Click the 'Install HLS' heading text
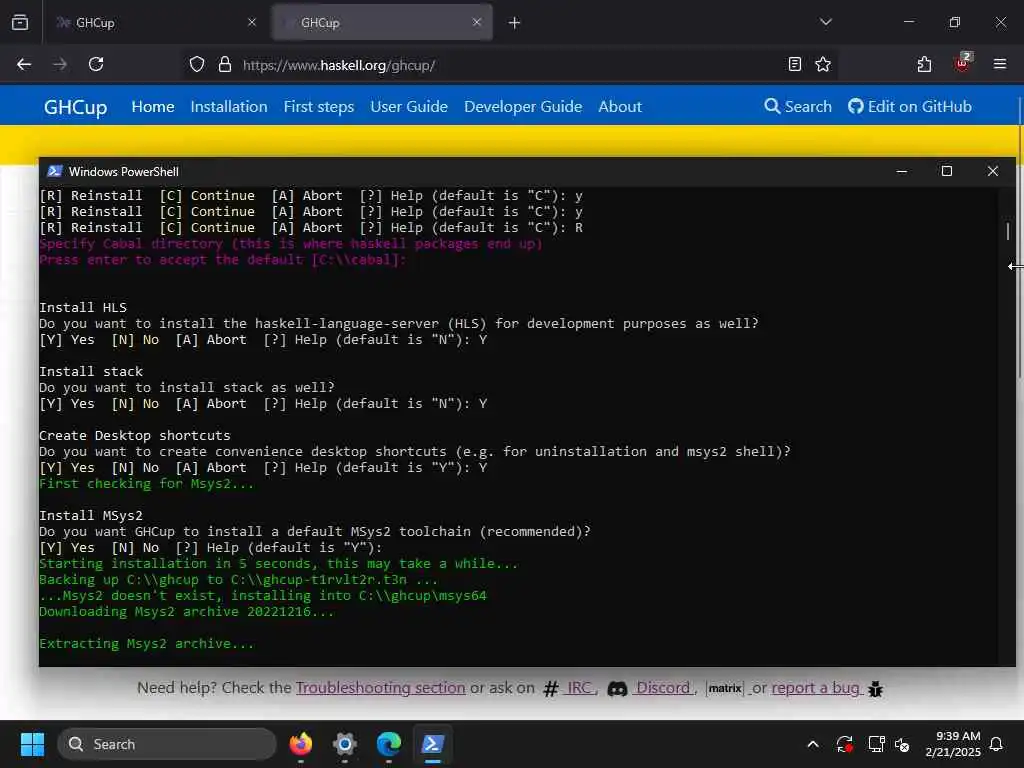The height and width of the screenshot is (768, 1024). click(x=83, y=308)
